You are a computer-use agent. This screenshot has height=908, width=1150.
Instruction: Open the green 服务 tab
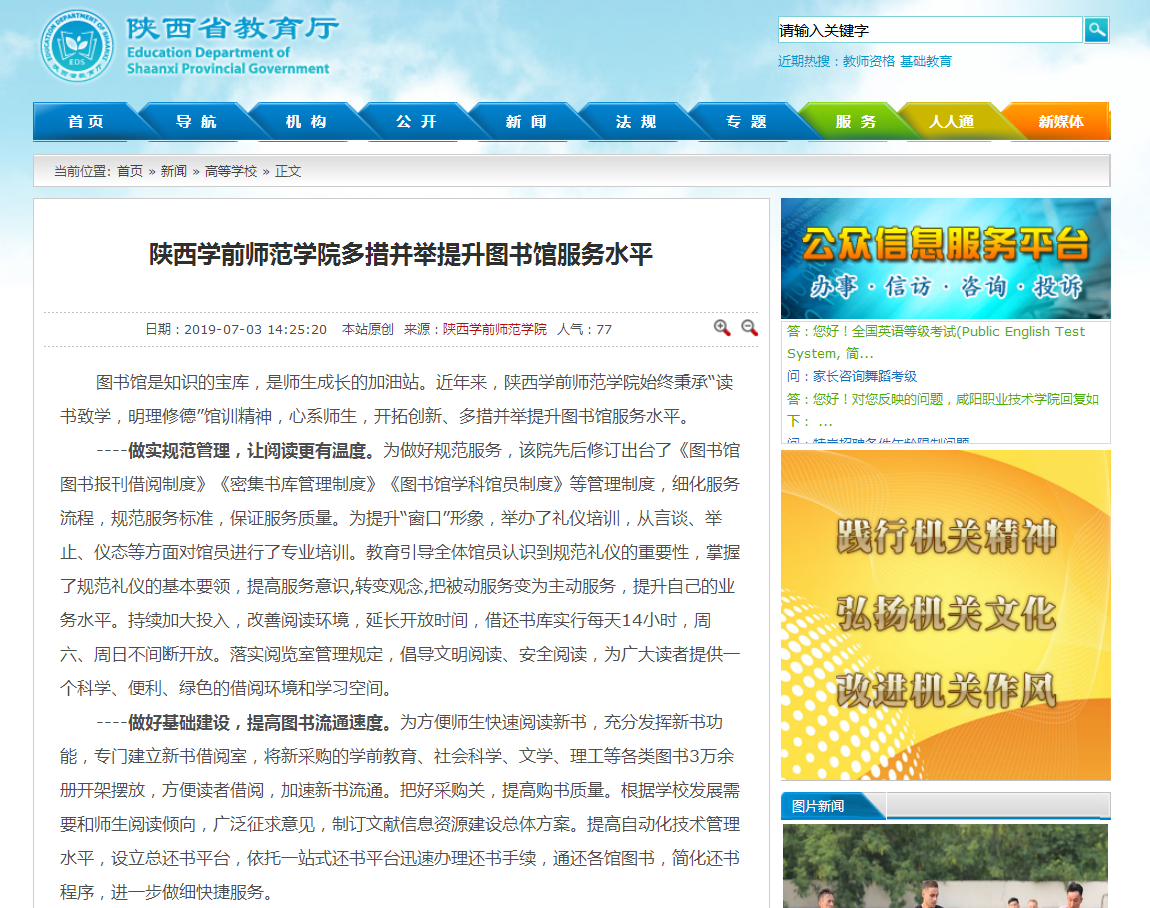click(x=856, y=122)
